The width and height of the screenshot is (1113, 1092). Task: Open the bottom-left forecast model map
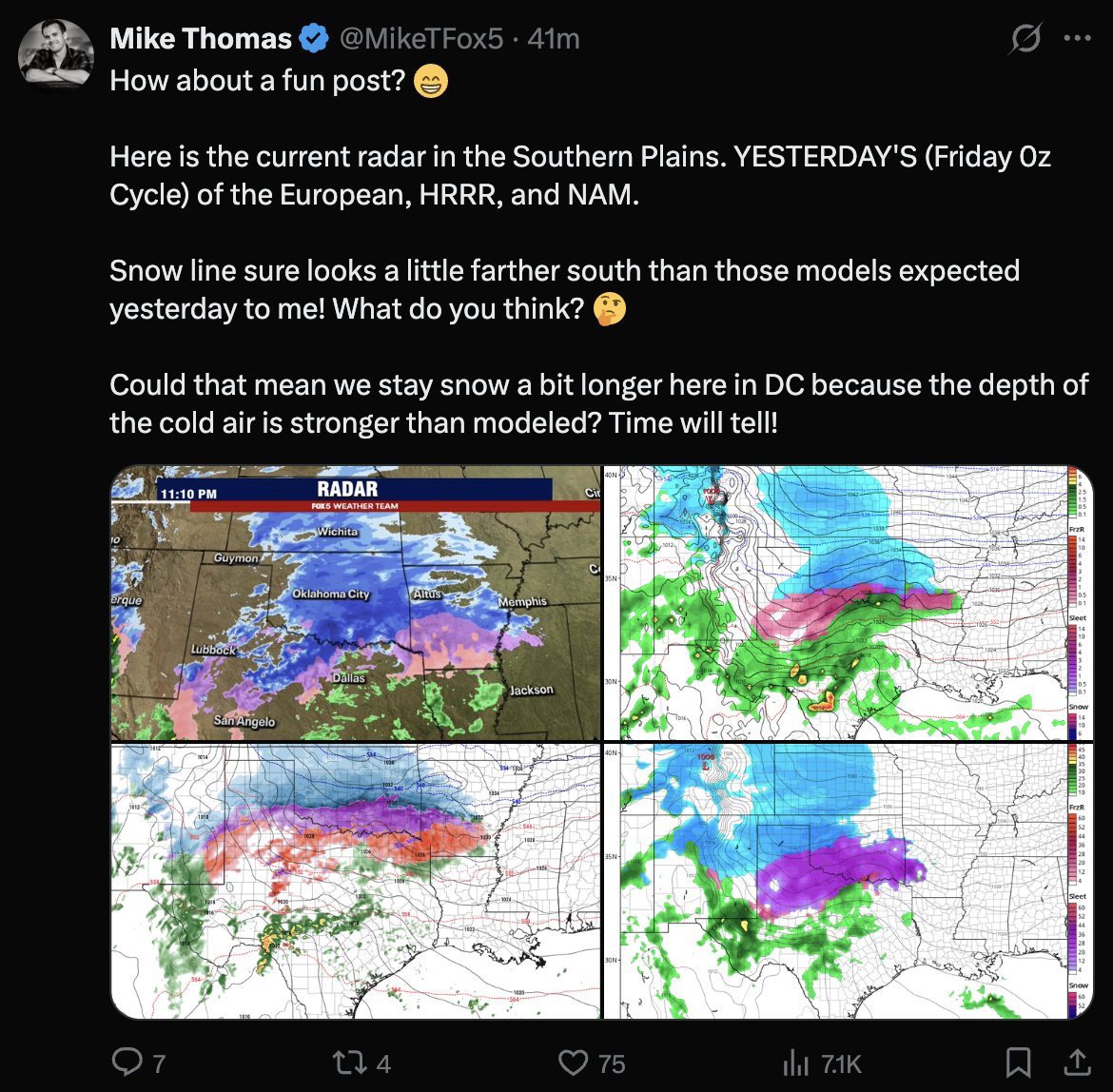pyautogui.click(x=356, y=882)
